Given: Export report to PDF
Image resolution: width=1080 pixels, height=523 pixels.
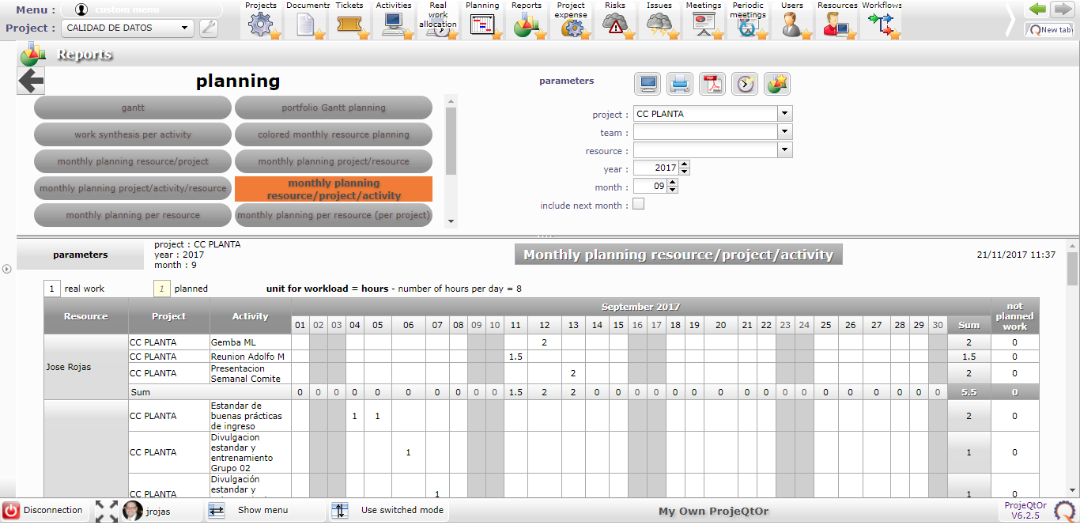Looking at the screenshot, I should tap(711, 84).
